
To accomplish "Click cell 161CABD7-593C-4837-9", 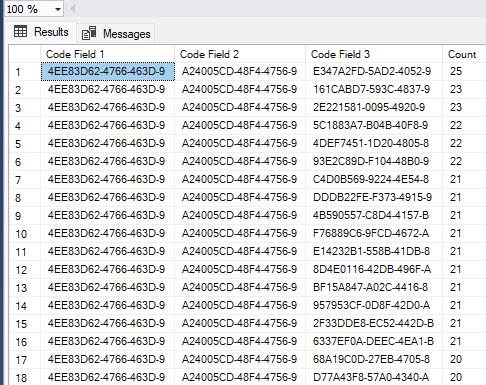I will pyautogui.click(x=374, y=89).
